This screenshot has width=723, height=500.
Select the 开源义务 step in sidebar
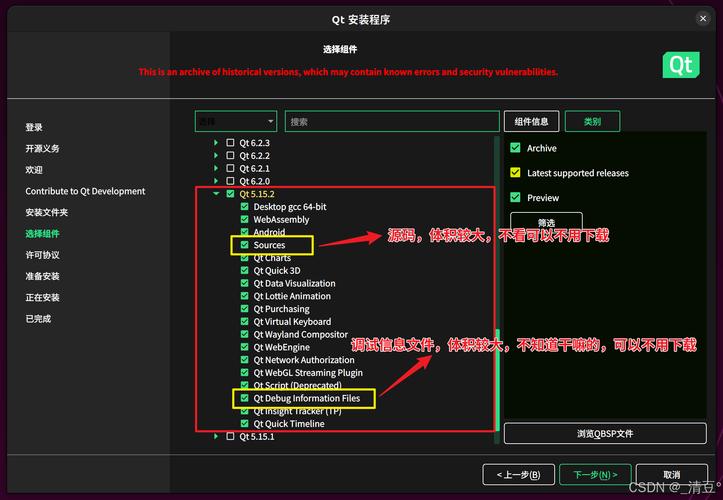click(x=42, y=149)
